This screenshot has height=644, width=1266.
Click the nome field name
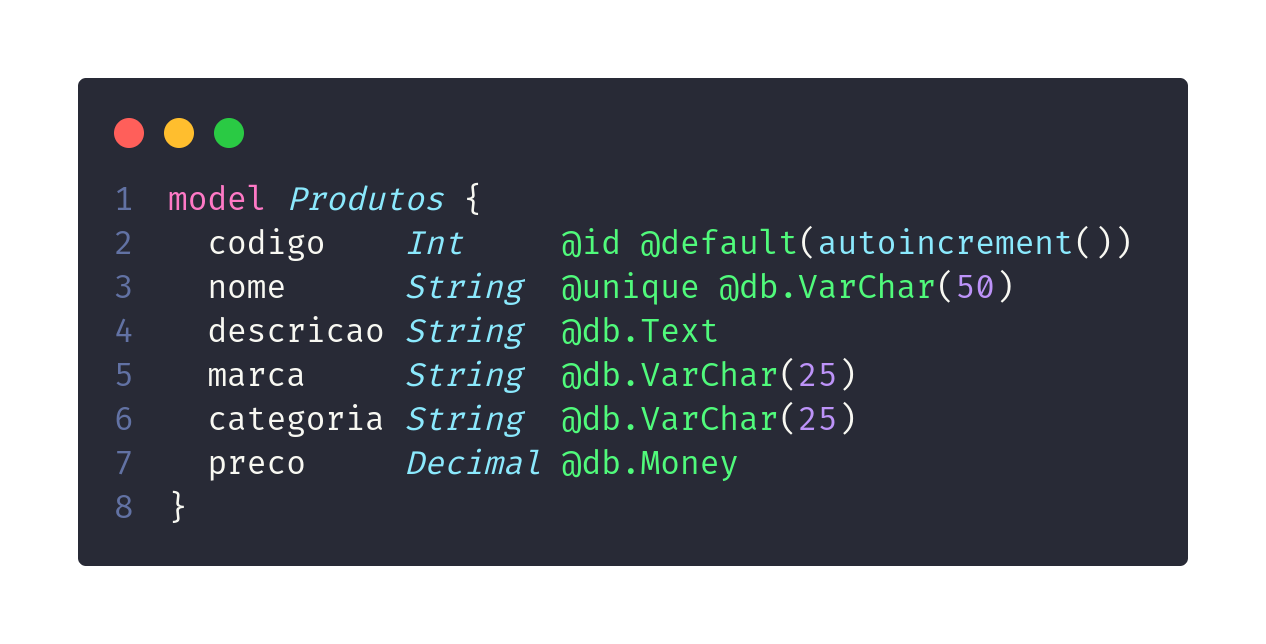(247, 287)
